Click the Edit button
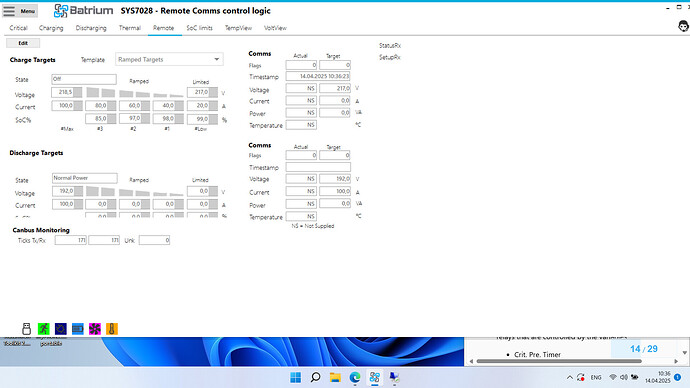 pos(23,43)
